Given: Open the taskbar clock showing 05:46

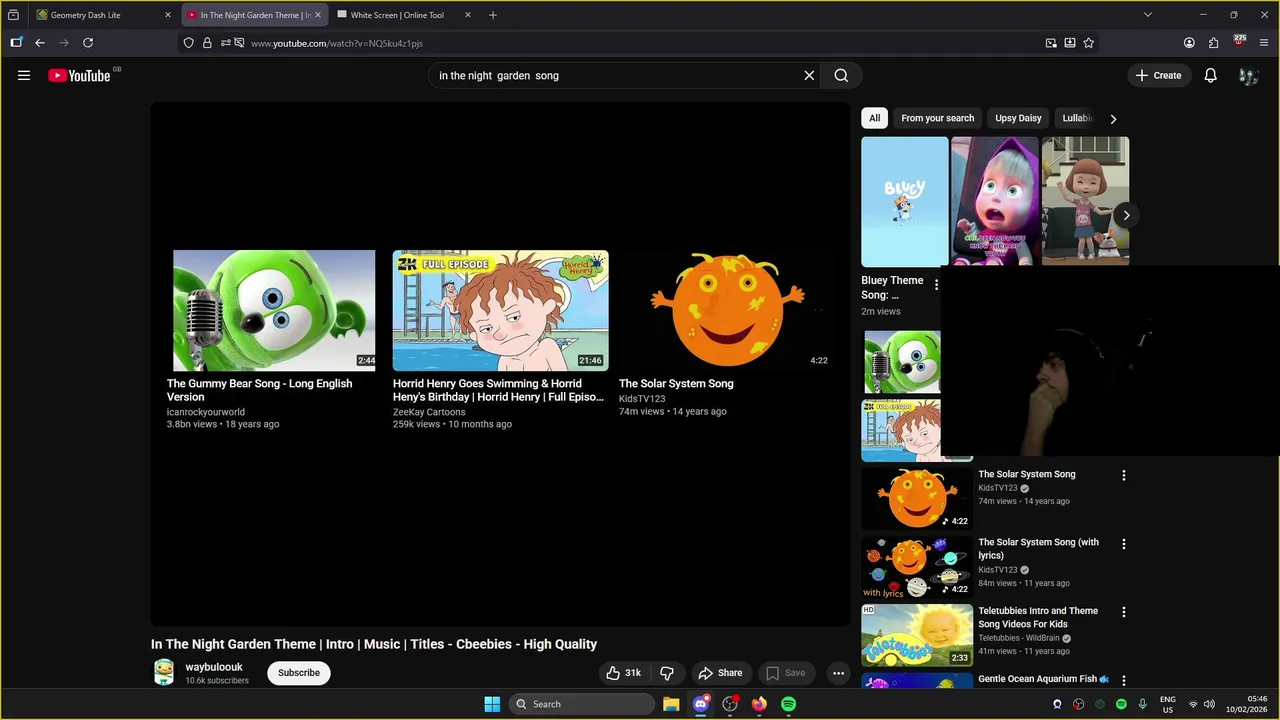Looking at the screenshot, I should 1248,704.
